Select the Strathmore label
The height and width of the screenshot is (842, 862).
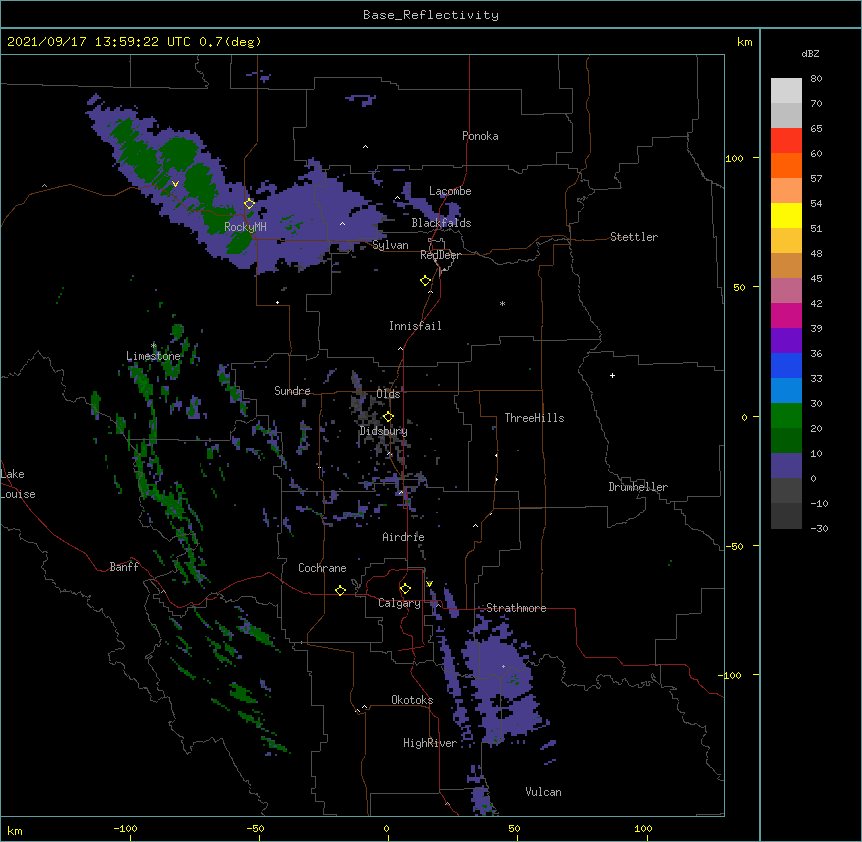pyautogui.click(x=516, y=608)
